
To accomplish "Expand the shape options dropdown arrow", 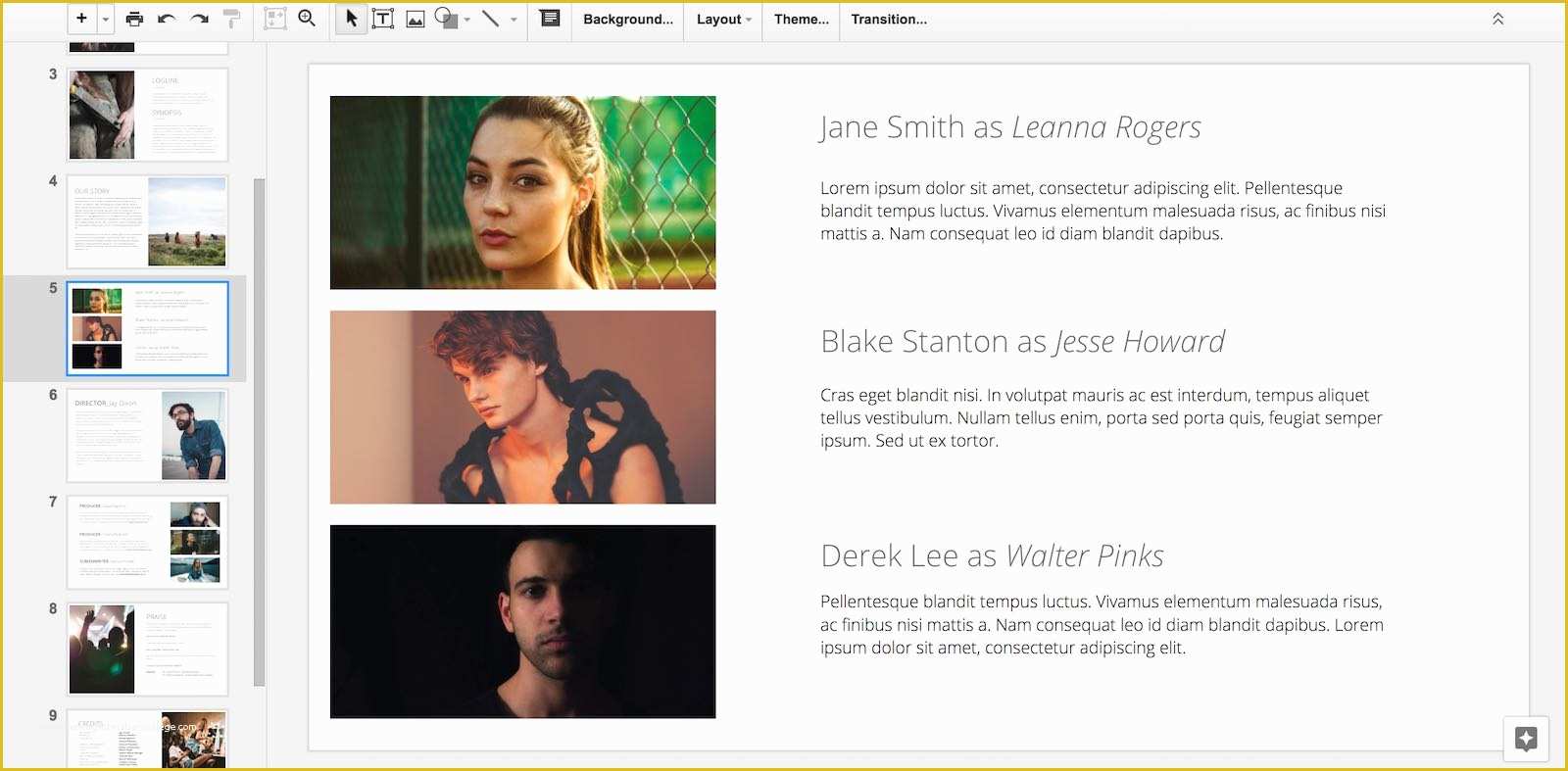I will click(467, 20).
